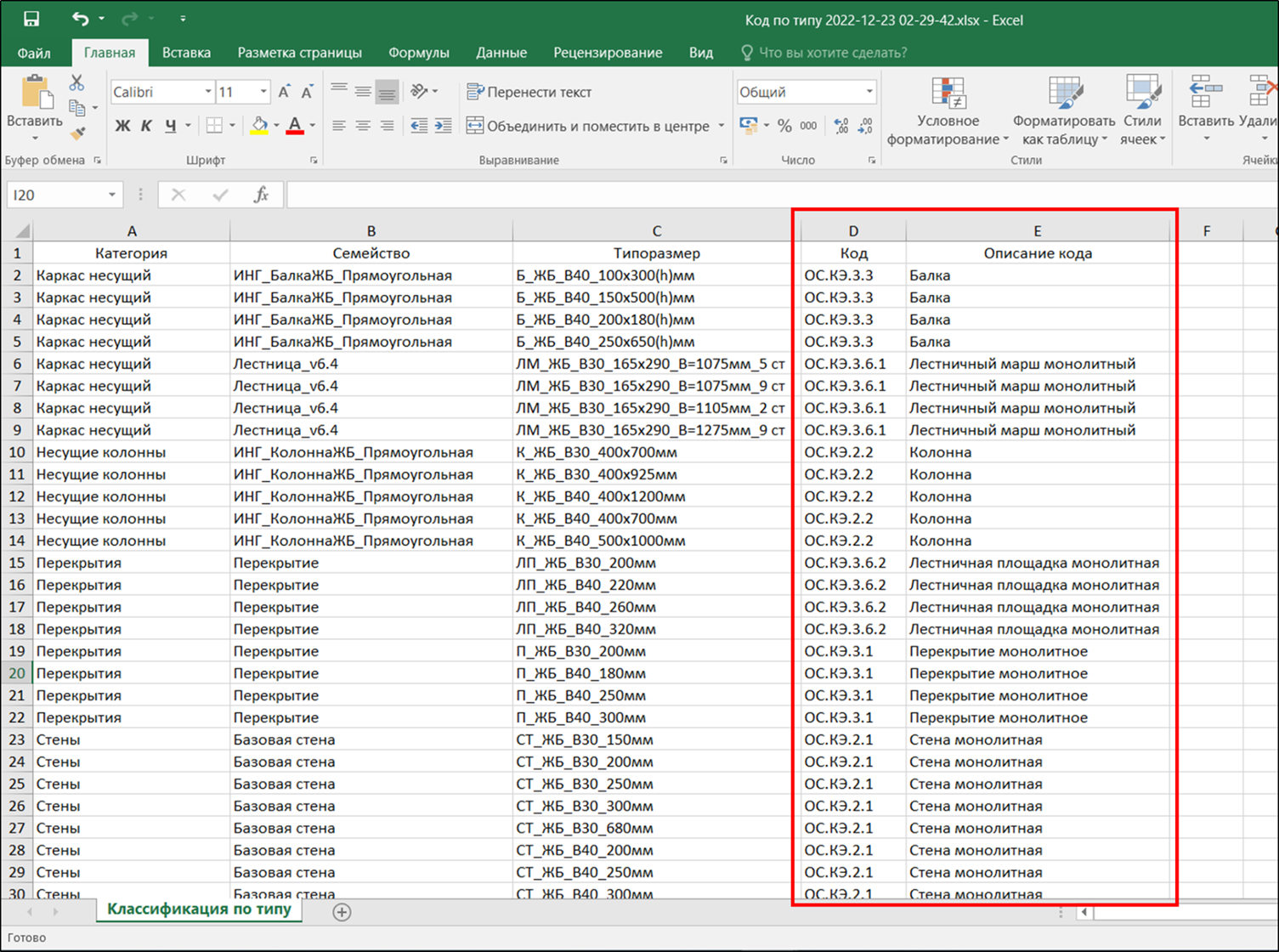The image size is (1279, 952).
Task: Click the insert function fx icon
Action: pos(261,195)
